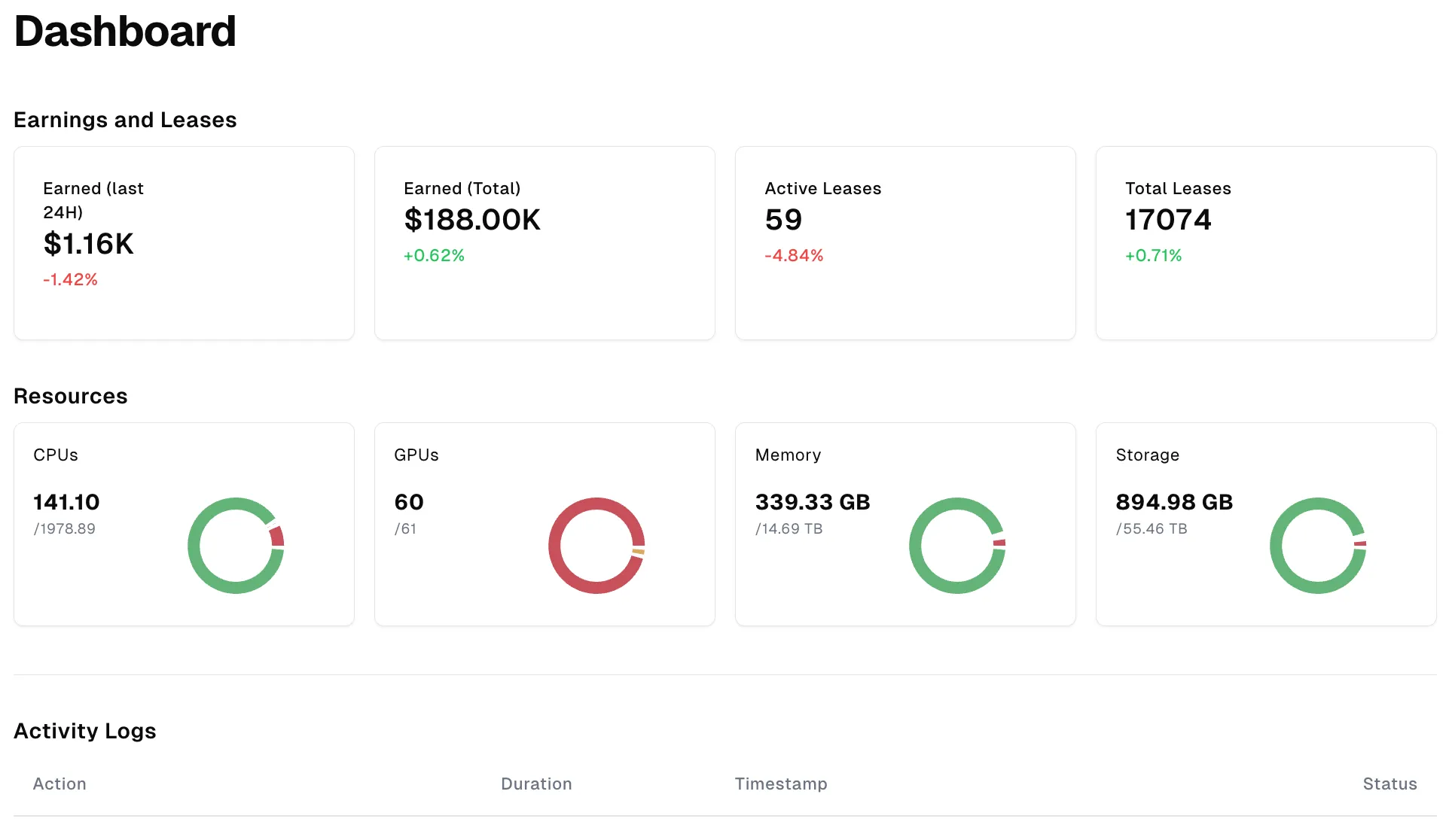Click the GPUs usage donut chart
Viewport: 1452px width, 840px height.
coord(596,546)
